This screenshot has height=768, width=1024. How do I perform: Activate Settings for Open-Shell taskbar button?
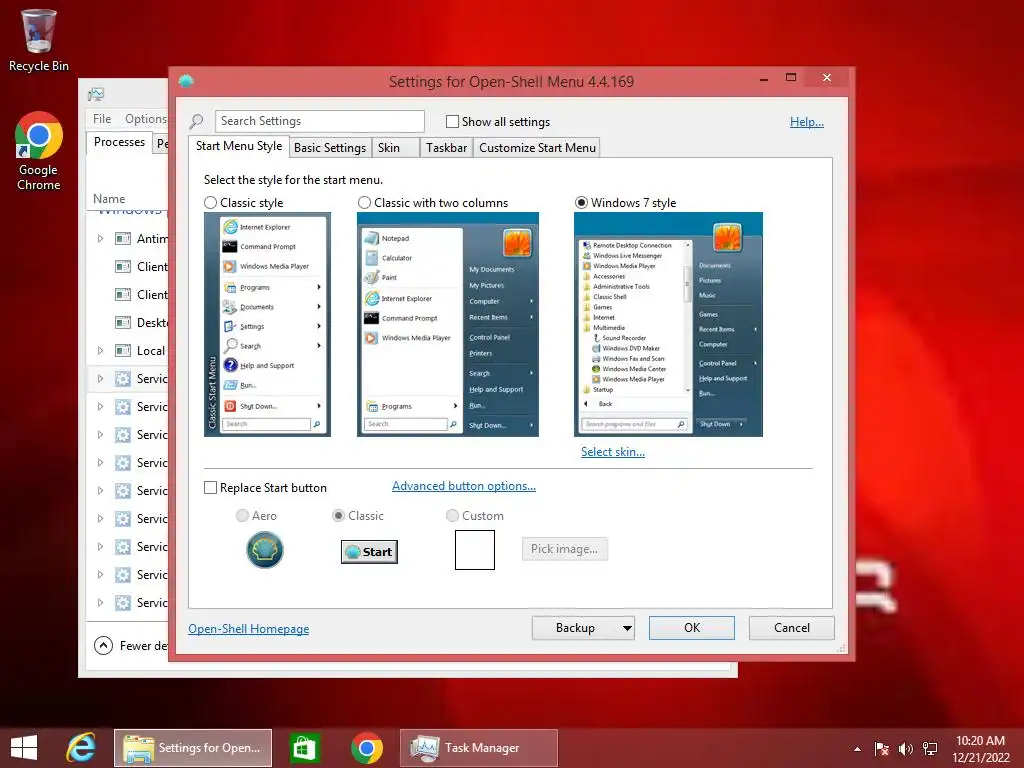click(193, 748)
